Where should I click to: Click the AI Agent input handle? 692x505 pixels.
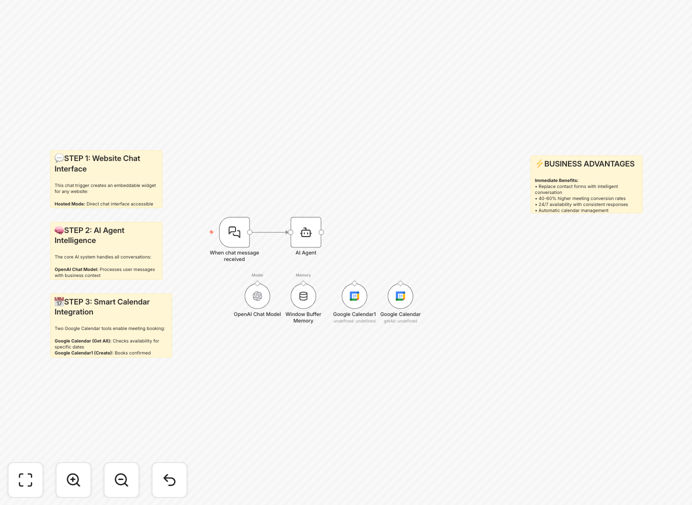click(x=290, y=232)
